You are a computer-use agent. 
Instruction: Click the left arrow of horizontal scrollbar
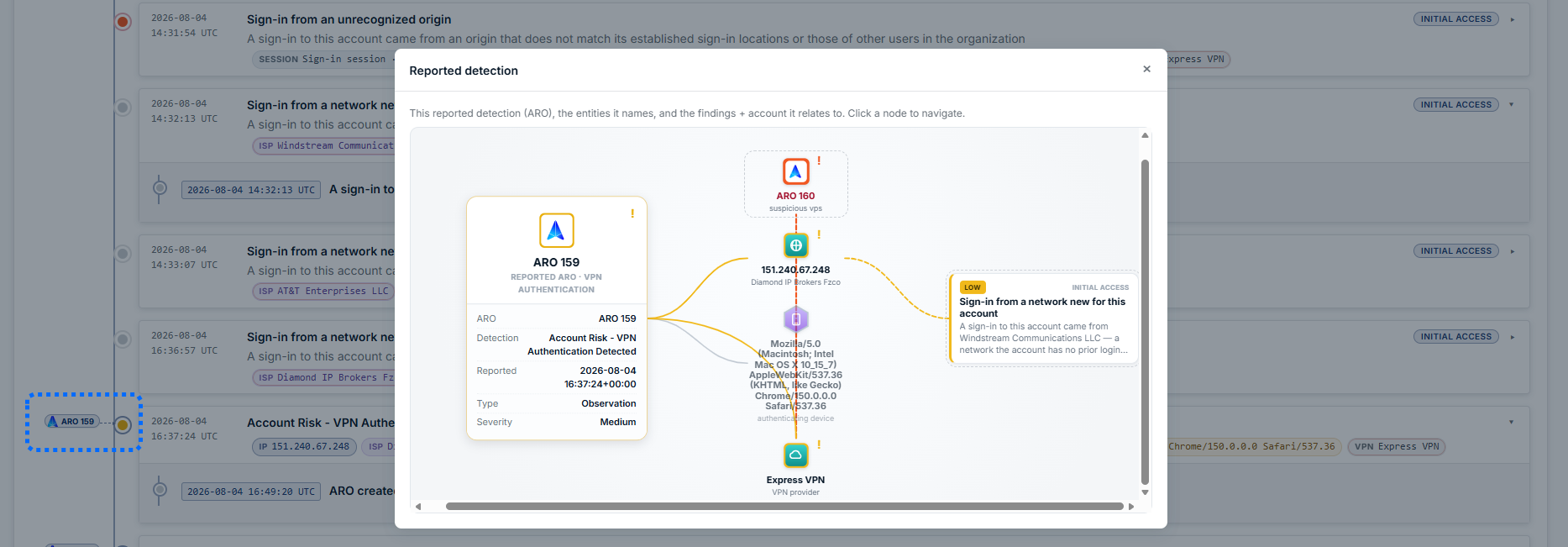[x=418, y=507]
